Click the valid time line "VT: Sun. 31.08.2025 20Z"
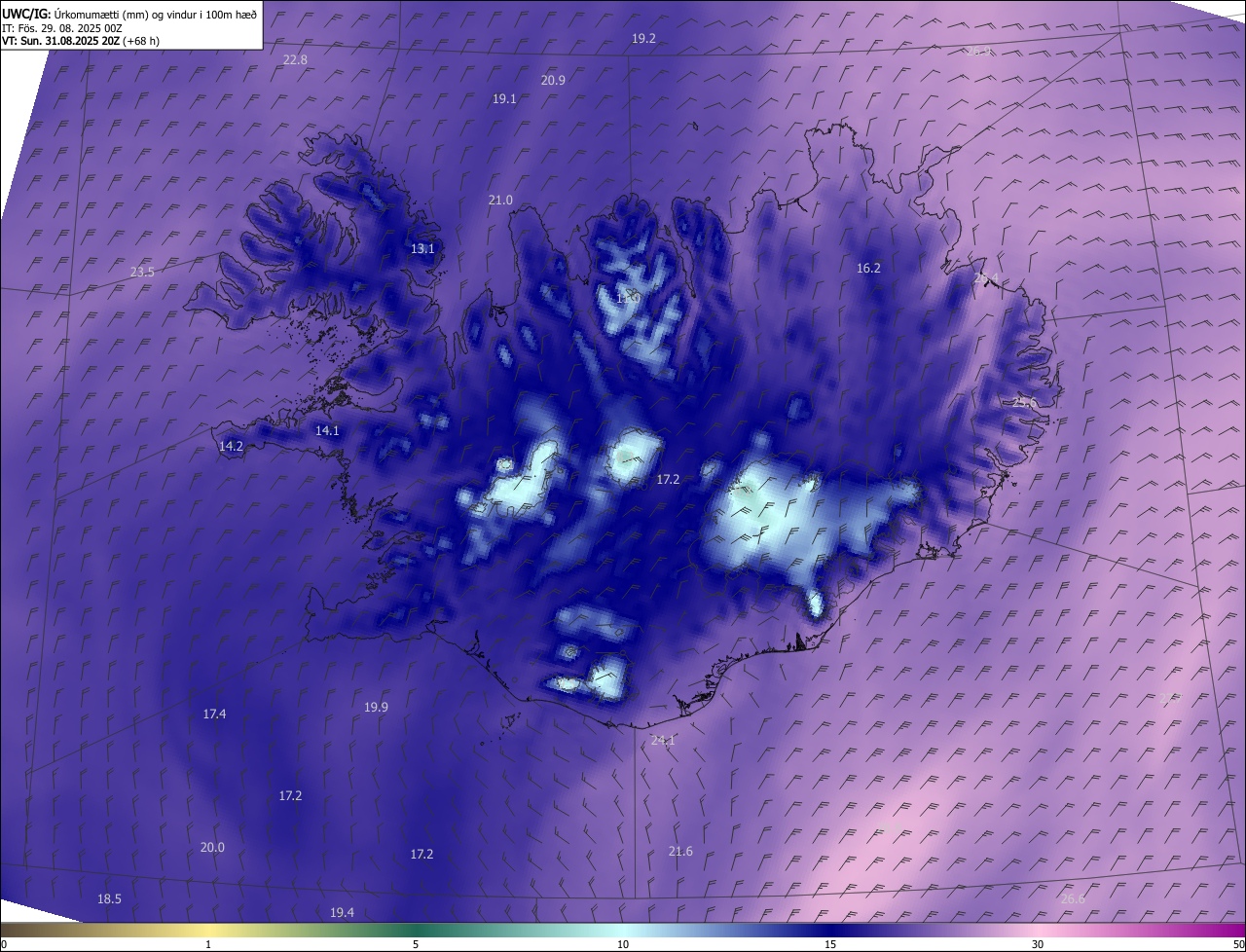Image resolution: width=1246 pixels, height=952 pixels. pos(61,42)
